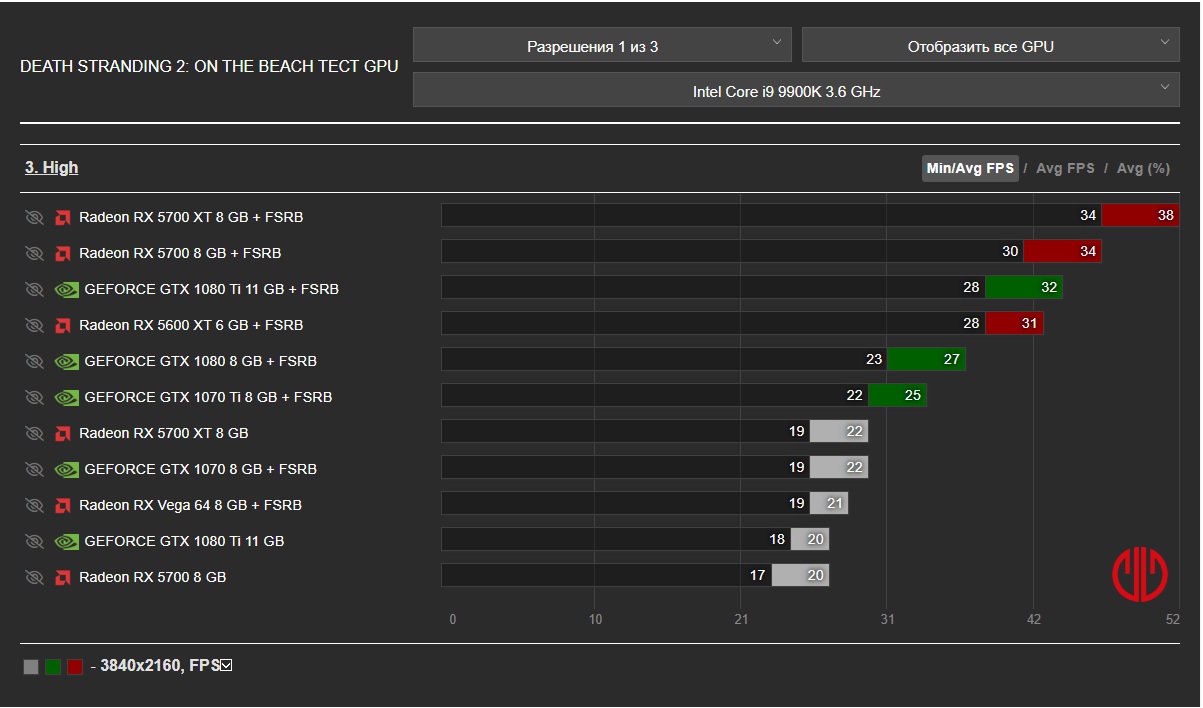Image resolution: width=1203 pixels, height=708 pixels.
Task: Hide the GEFORCE GTX 1070 Ti 8 GB + FSRB row
Action: 35,397
